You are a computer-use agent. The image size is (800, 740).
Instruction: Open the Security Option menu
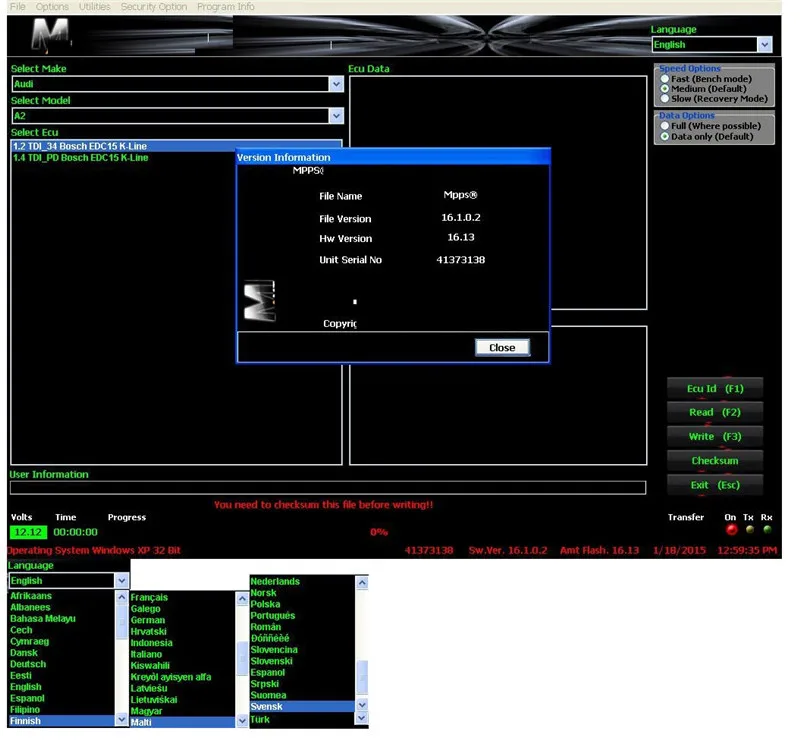click(154, 7)
